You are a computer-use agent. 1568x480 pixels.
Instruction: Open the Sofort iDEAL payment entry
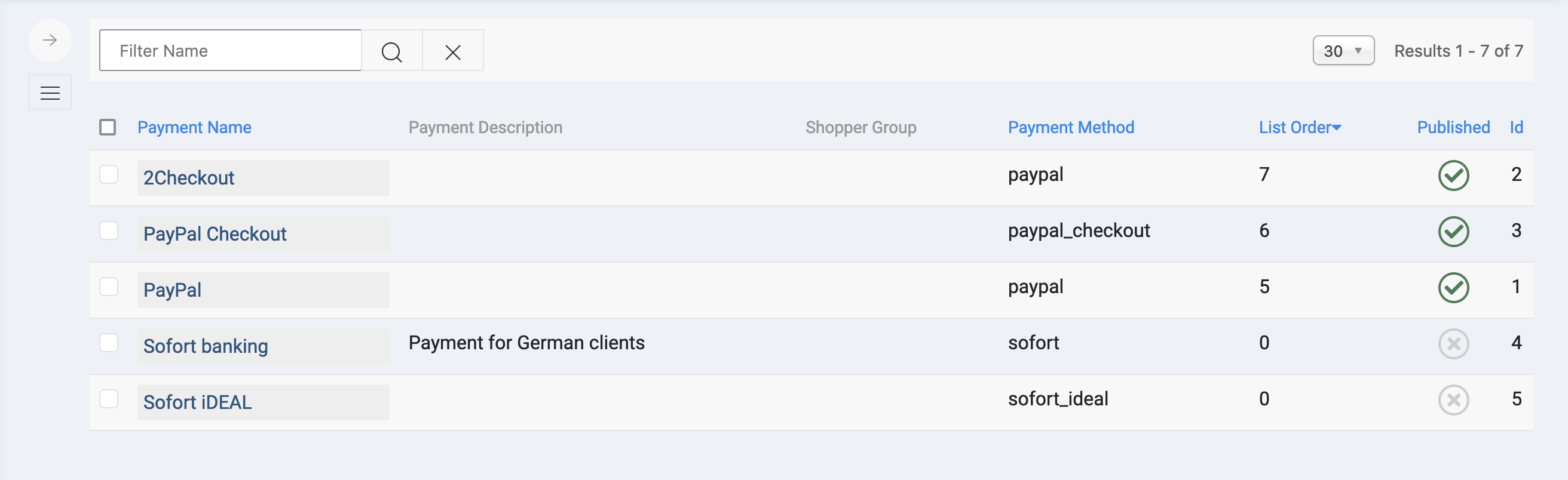click(x=197, y=402)
